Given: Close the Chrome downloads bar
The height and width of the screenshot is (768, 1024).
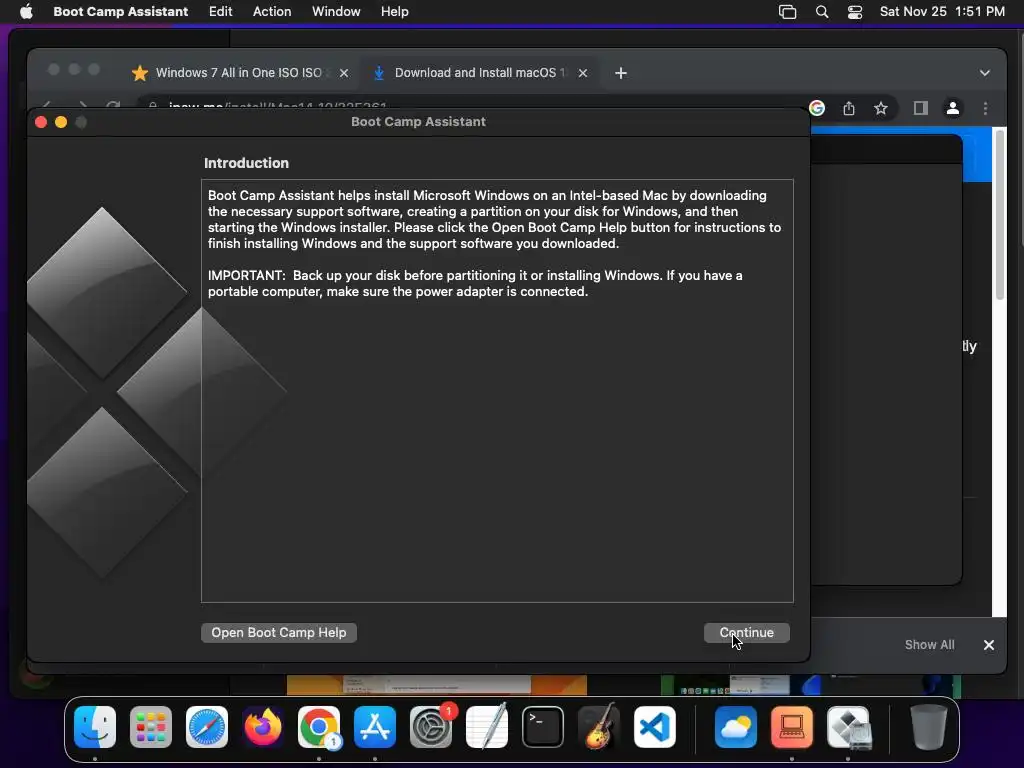Looking at the screenshot, I should [x=989, y=645].
